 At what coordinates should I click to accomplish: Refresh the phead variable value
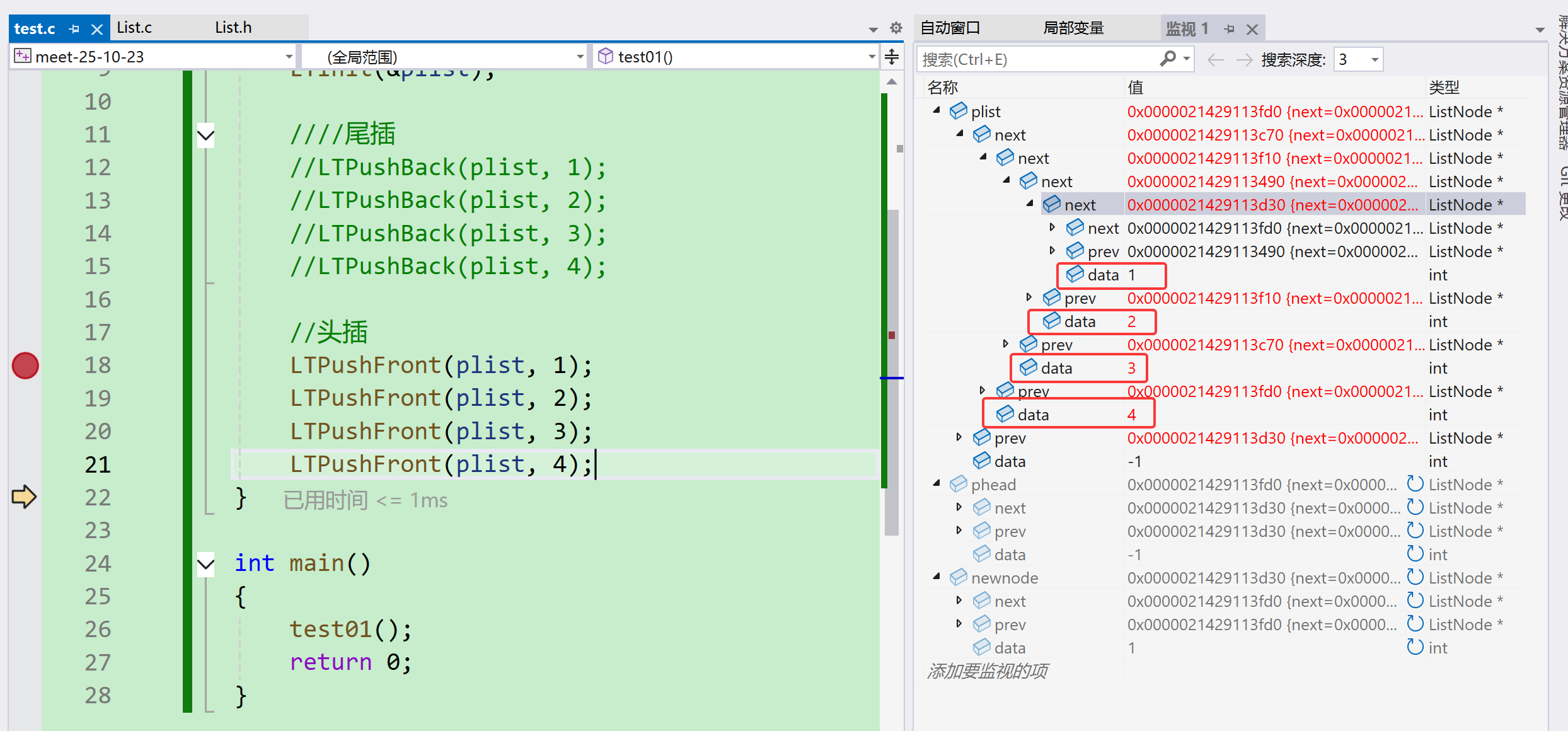pyautogui.click(x=1415, y=484)
